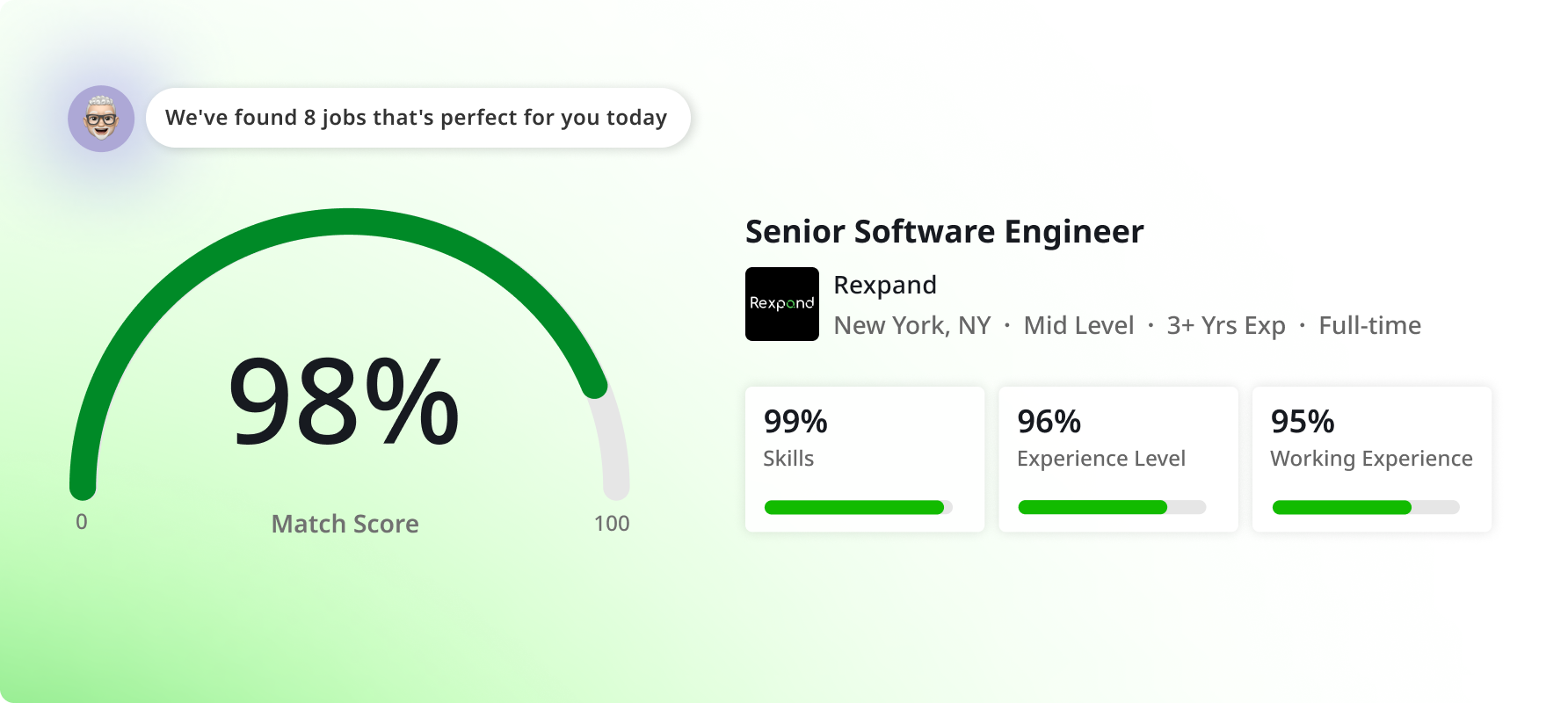Select the memoji avatar icon
Viewport: 1568px width, 703px height.
point(100,118)
